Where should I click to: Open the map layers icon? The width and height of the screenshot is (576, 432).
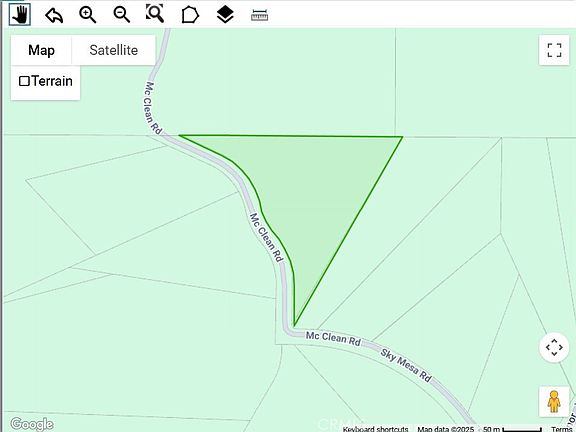point(225,15)
